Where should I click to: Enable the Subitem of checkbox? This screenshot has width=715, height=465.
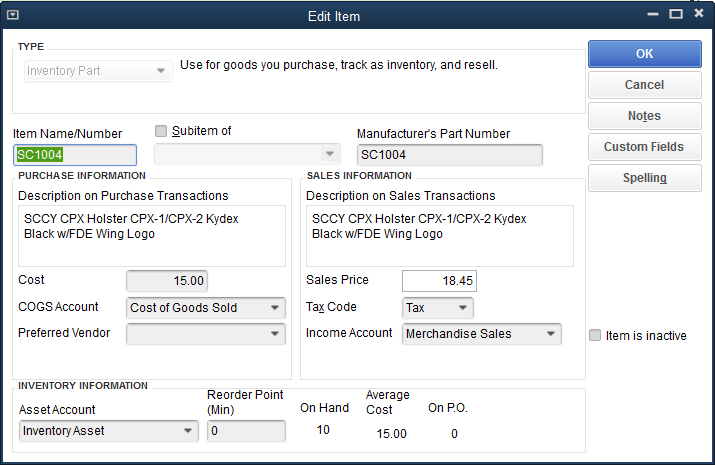click(x=161, y=131)
